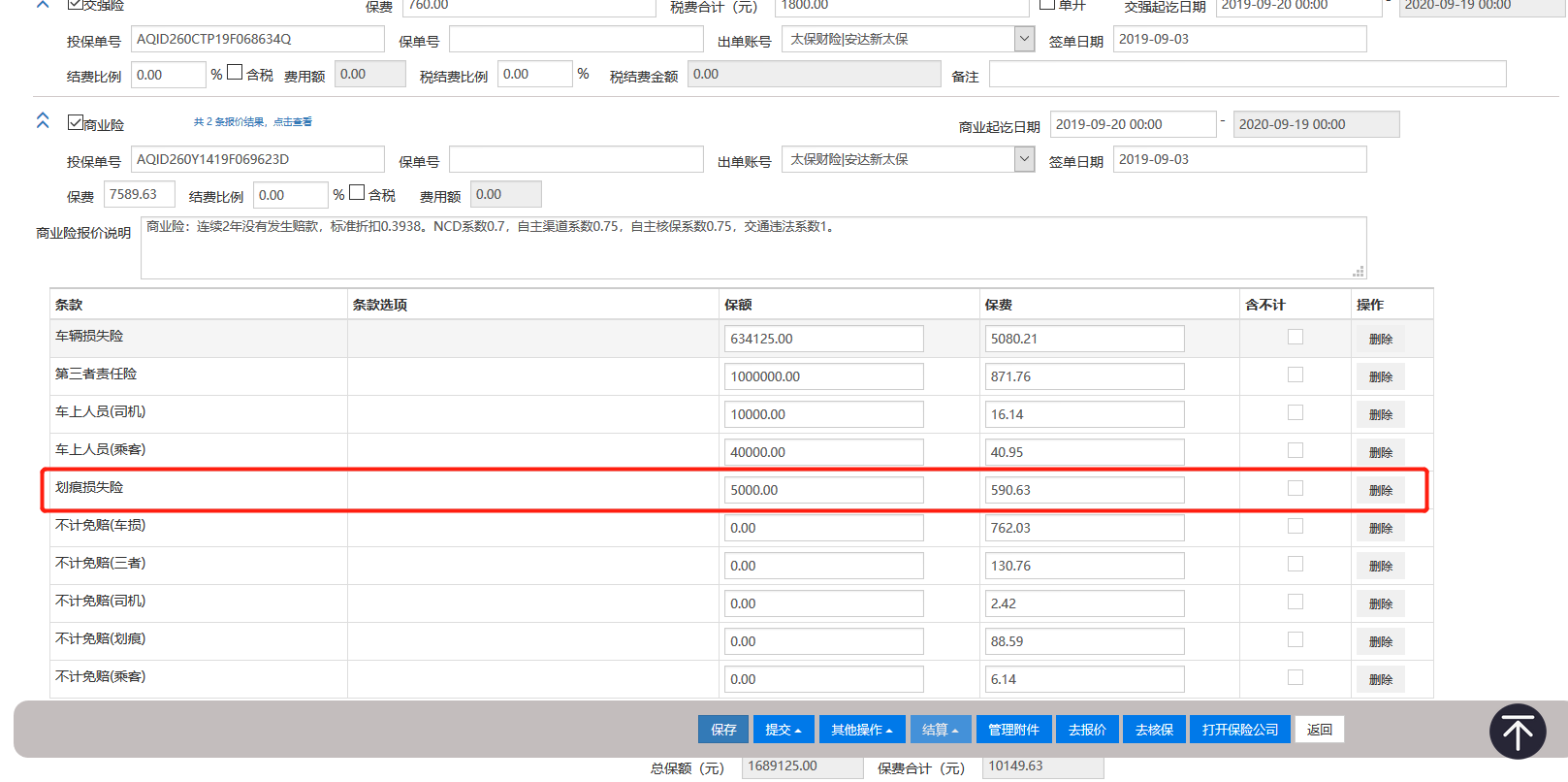The height and width of the screenshot is (782, 1568).
Task: Check 含不计 for the 划痕损失险 row
Action: coord(1295,488)
